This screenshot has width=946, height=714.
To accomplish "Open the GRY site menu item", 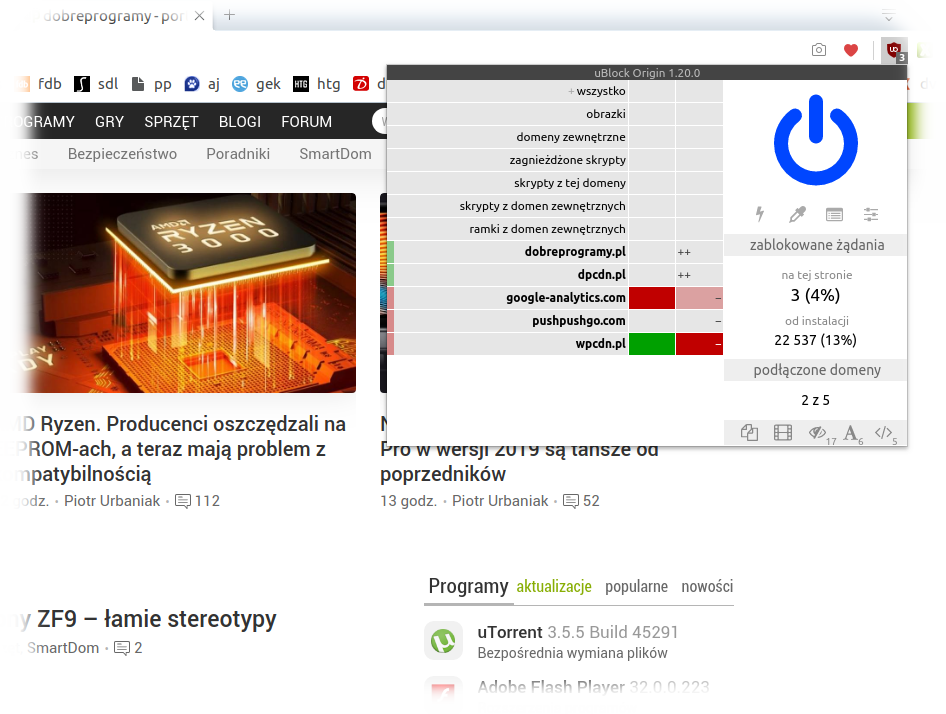I will 109,122.
